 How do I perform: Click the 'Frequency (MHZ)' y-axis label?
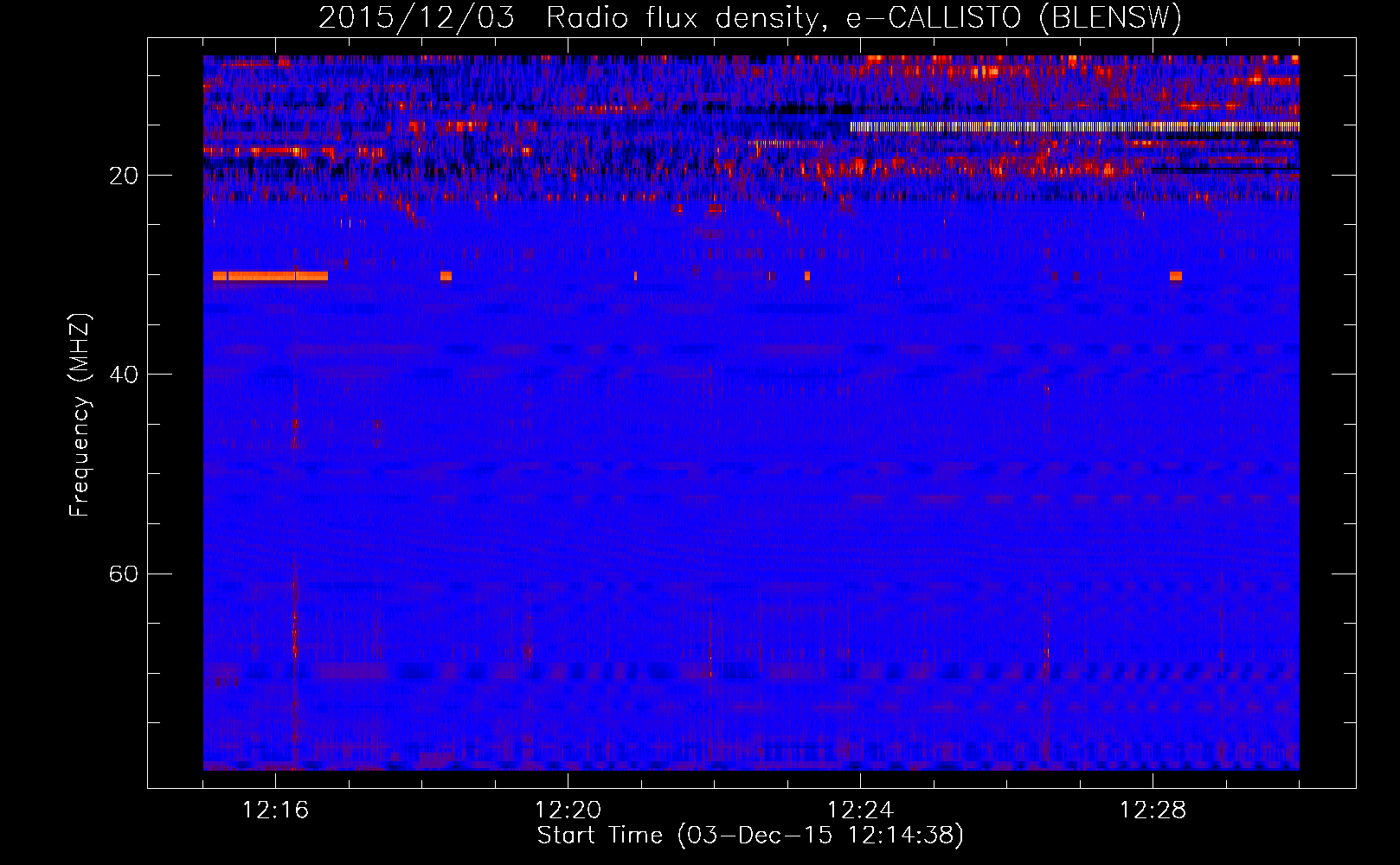(x=80, y=415)
